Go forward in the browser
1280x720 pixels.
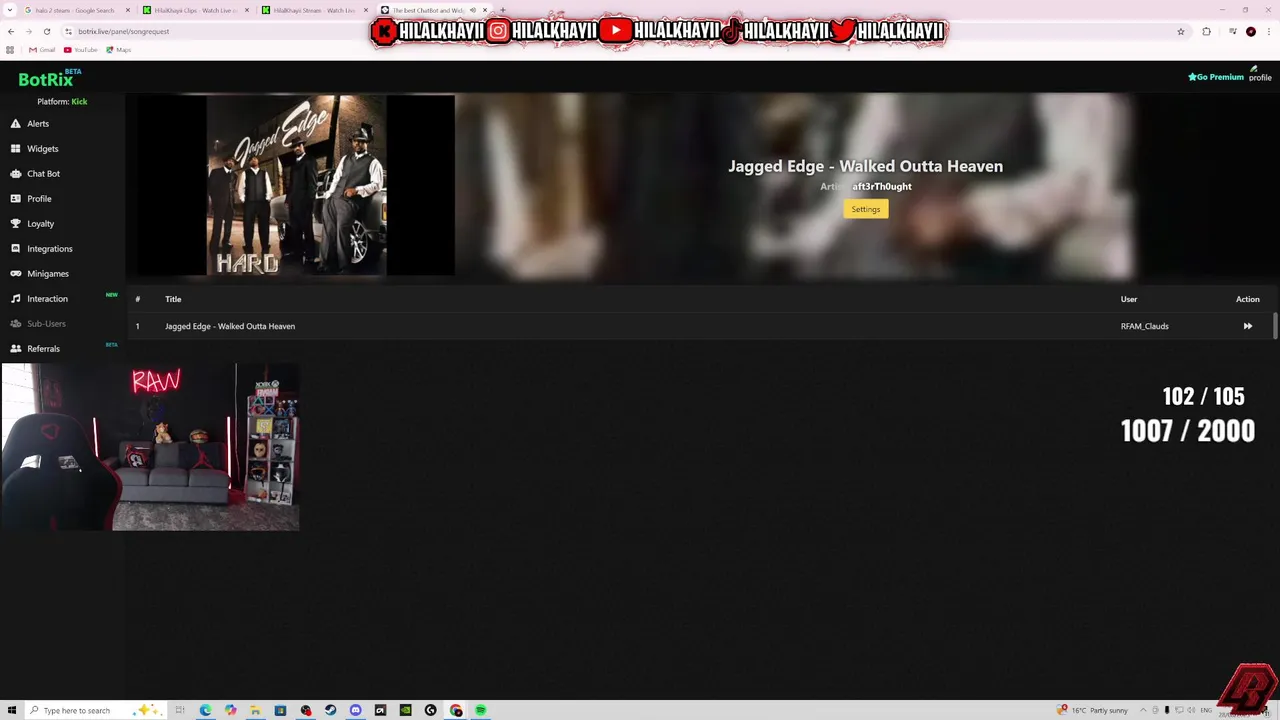[x=29, y=31]
